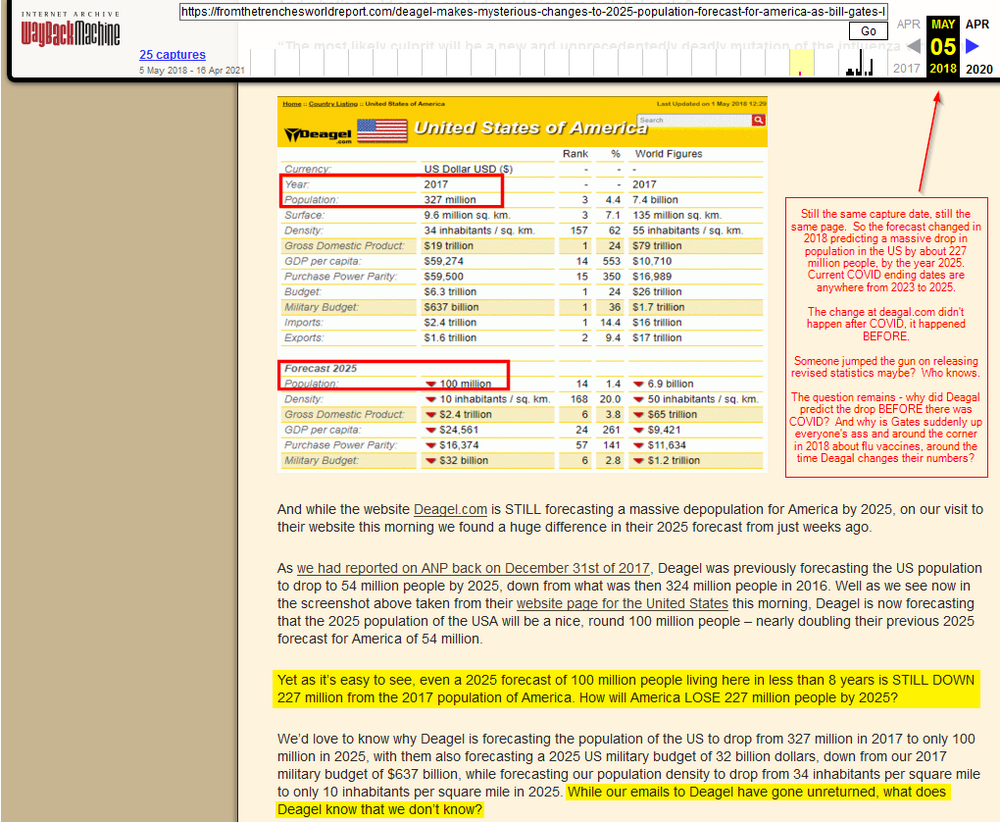This screenshot has width=1000, height=822.
Task: Click the 'Military Budget: $637 billion' value
Action: [451, 307]
